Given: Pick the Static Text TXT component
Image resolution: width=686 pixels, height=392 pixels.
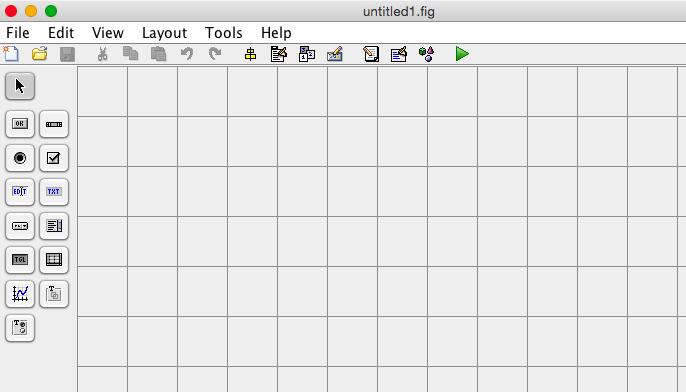Looking at the screenshot, I should pos(54,192).
